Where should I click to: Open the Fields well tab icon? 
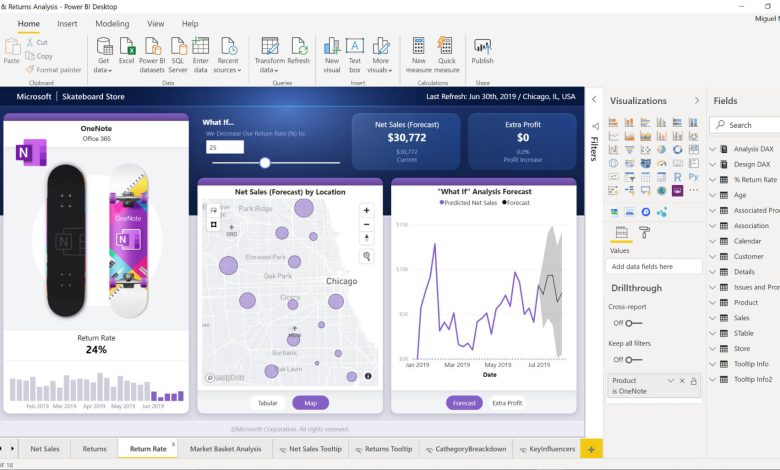621,232
